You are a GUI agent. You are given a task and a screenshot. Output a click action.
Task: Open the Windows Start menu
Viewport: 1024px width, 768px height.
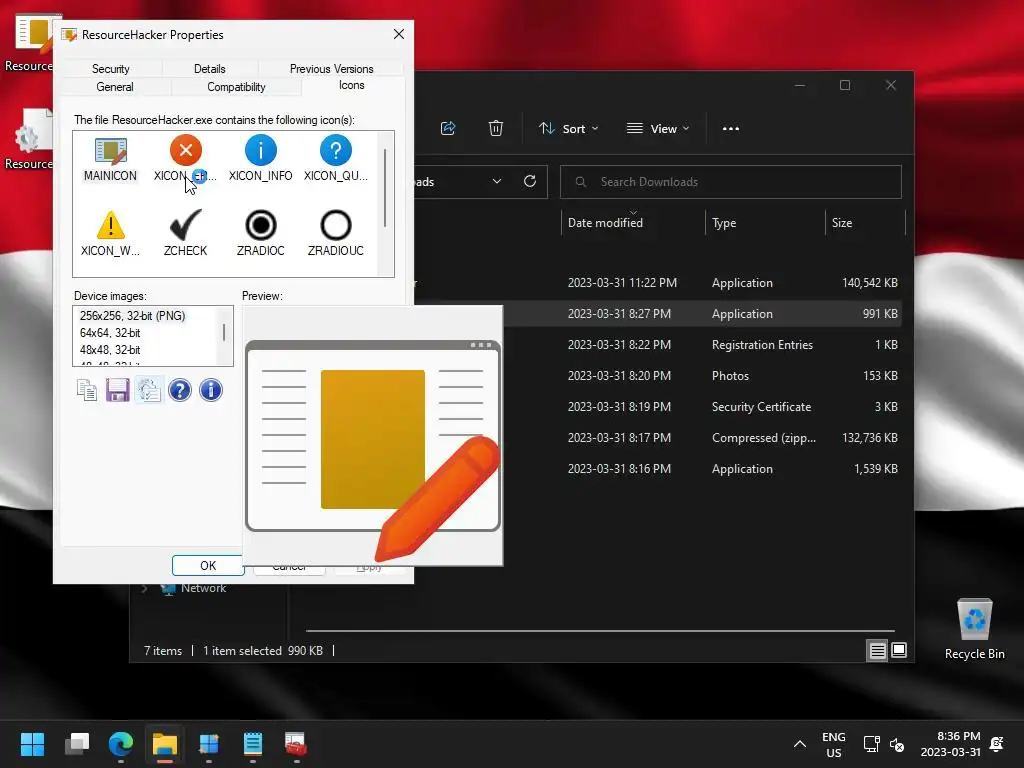pyautogui.click(x=32, y=744)
